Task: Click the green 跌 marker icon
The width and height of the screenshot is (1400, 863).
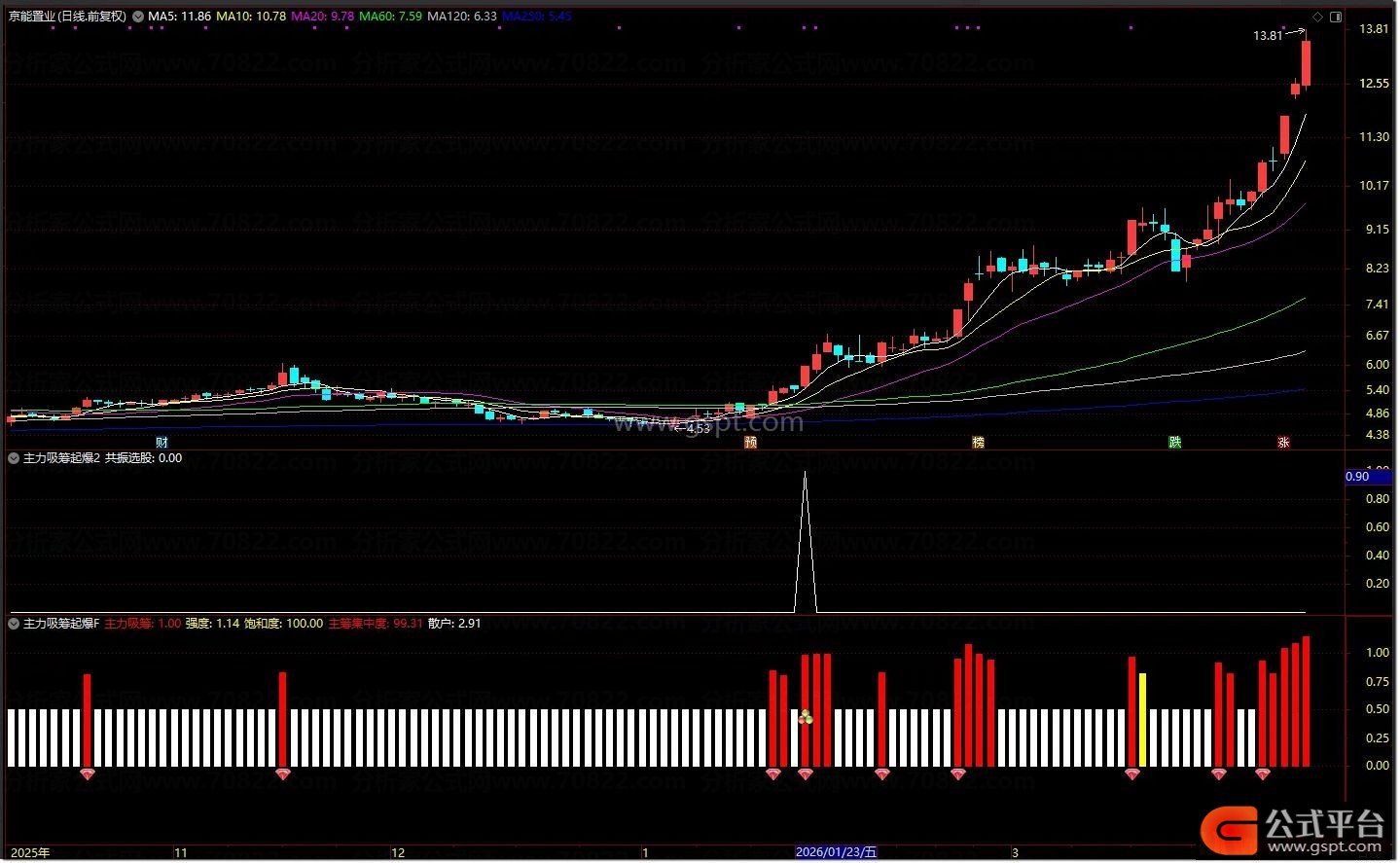Action: tap(1175, 442)
